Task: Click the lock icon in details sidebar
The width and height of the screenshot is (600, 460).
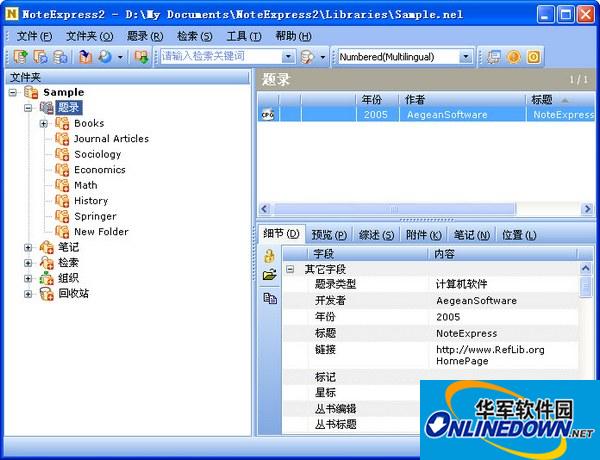Action: point(270,256)
